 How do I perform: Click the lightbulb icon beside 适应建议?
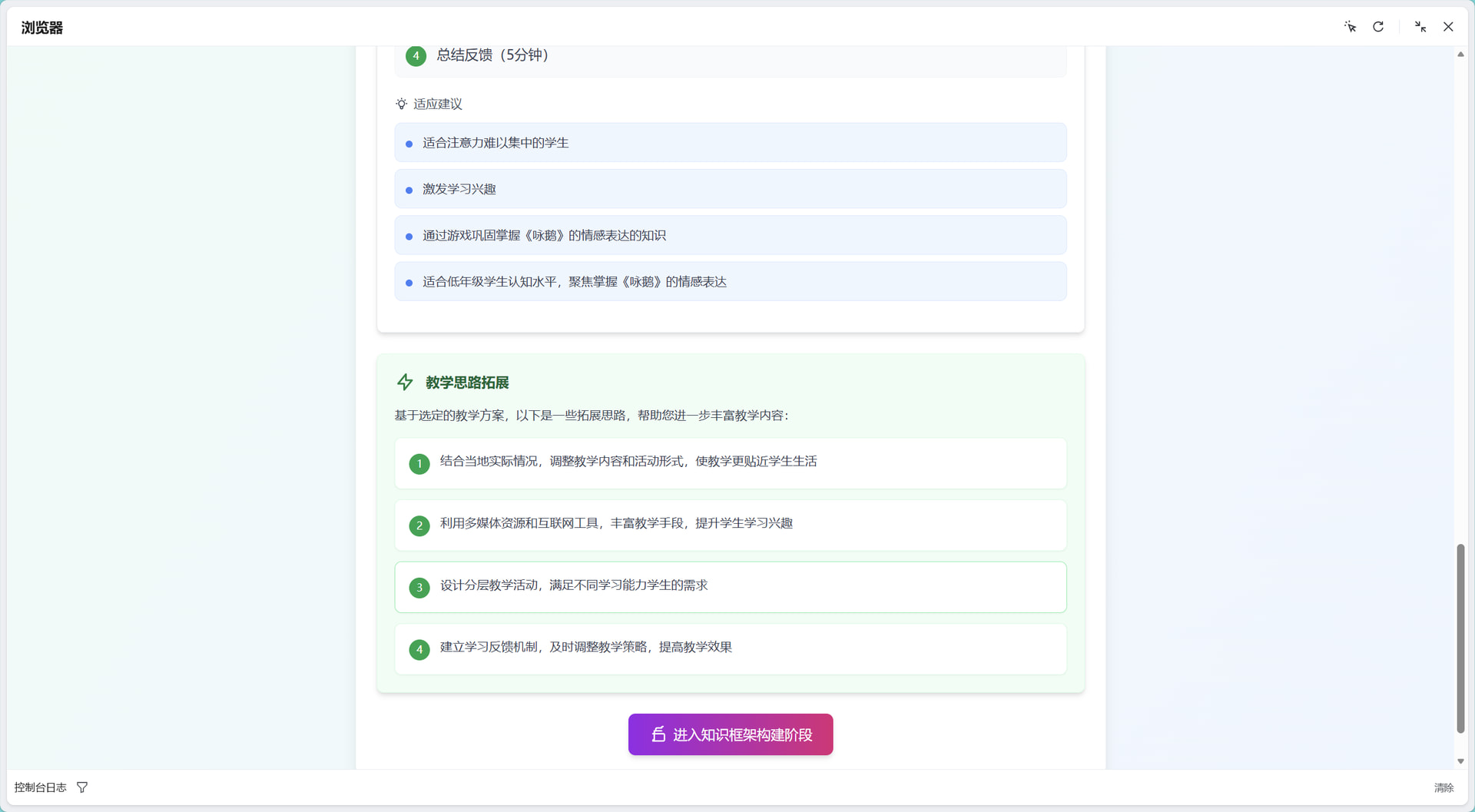coord(401,104)
